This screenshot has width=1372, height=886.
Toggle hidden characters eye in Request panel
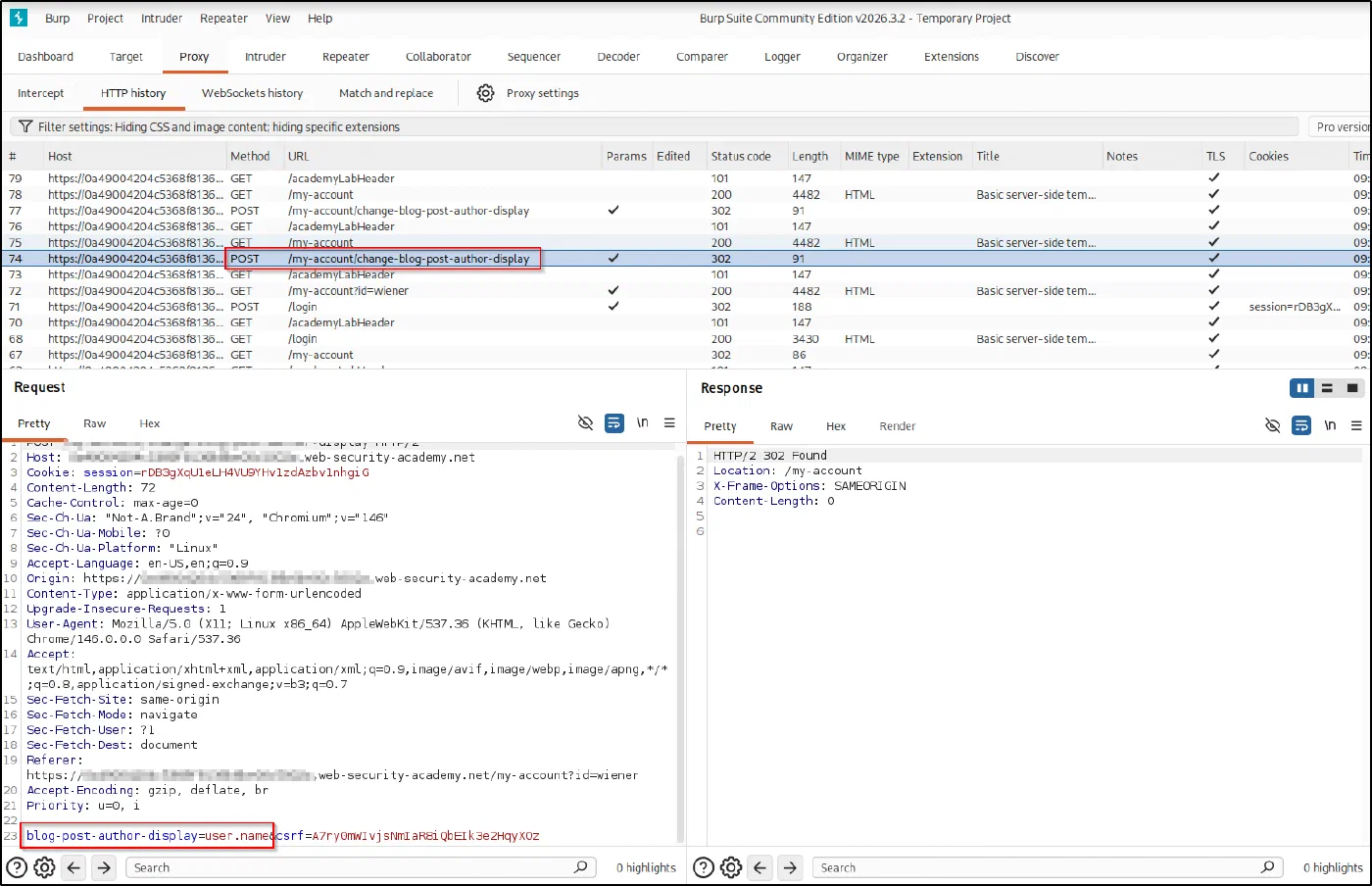coord(585,423)
